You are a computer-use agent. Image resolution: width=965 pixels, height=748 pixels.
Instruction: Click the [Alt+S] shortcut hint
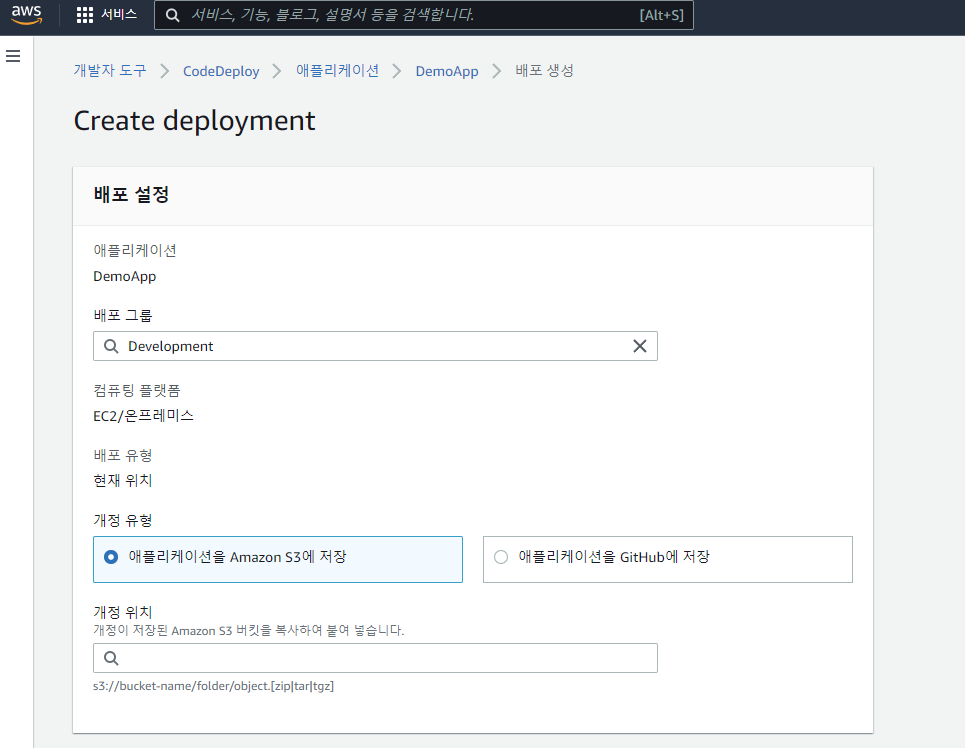(x=662, y=15)
